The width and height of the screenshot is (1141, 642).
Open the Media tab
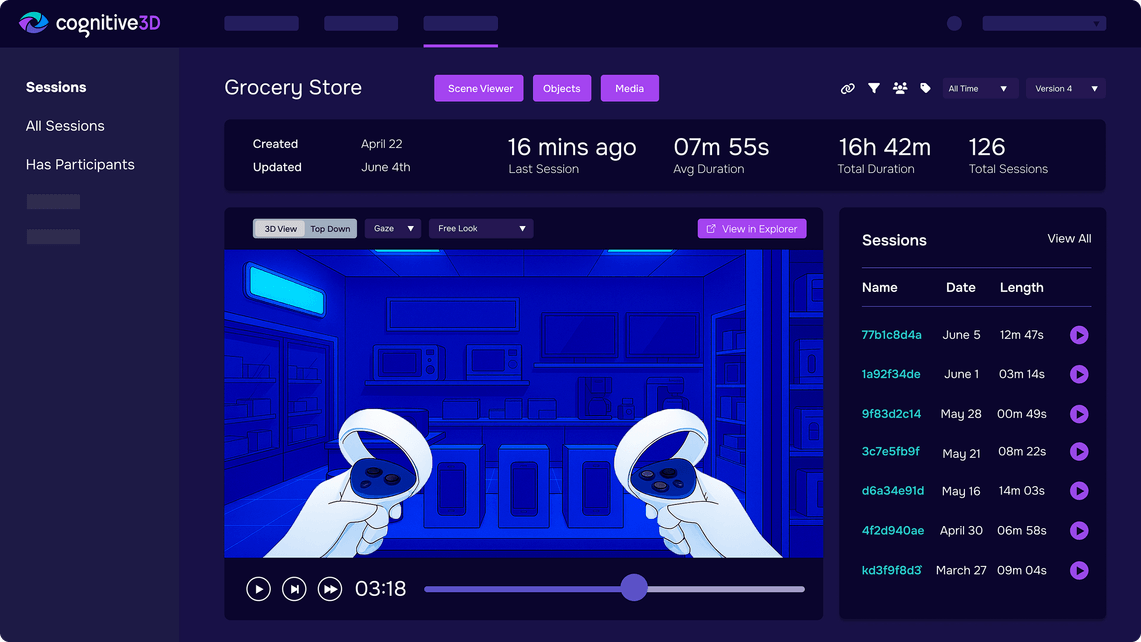(629, 88)
